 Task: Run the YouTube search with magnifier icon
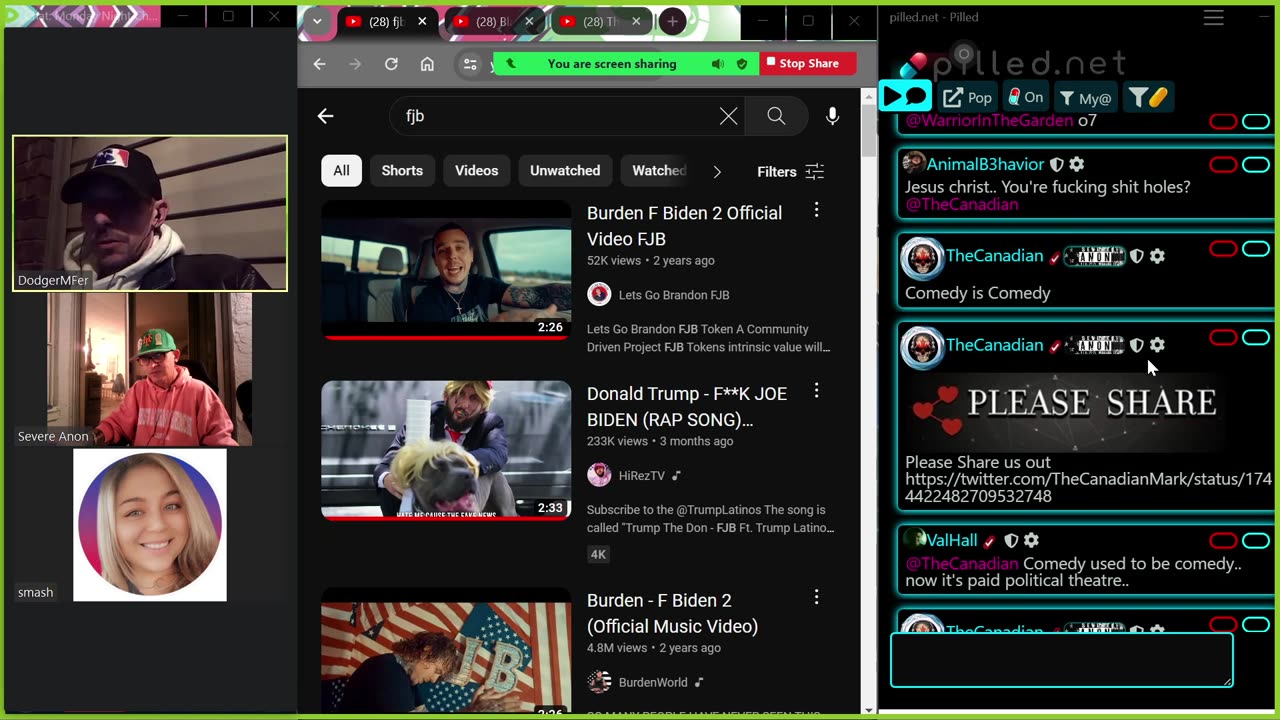(776, 116)
